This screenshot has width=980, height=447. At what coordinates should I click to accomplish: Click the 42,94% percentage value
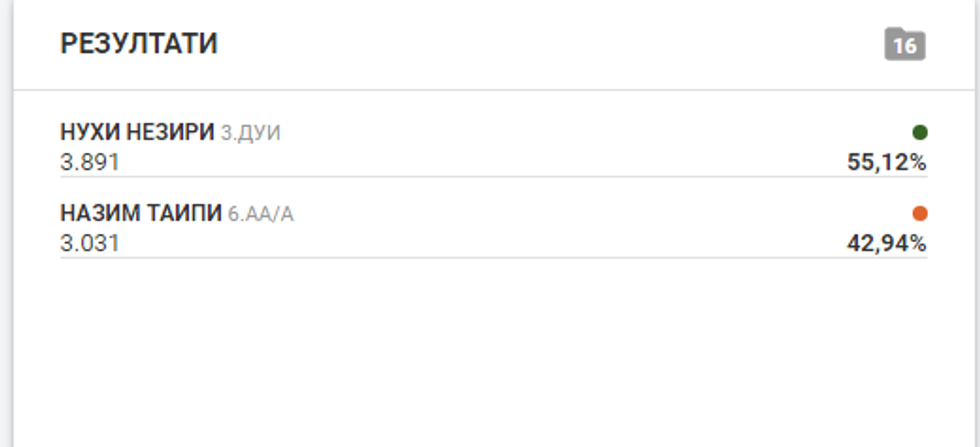[x=887, y=243]
